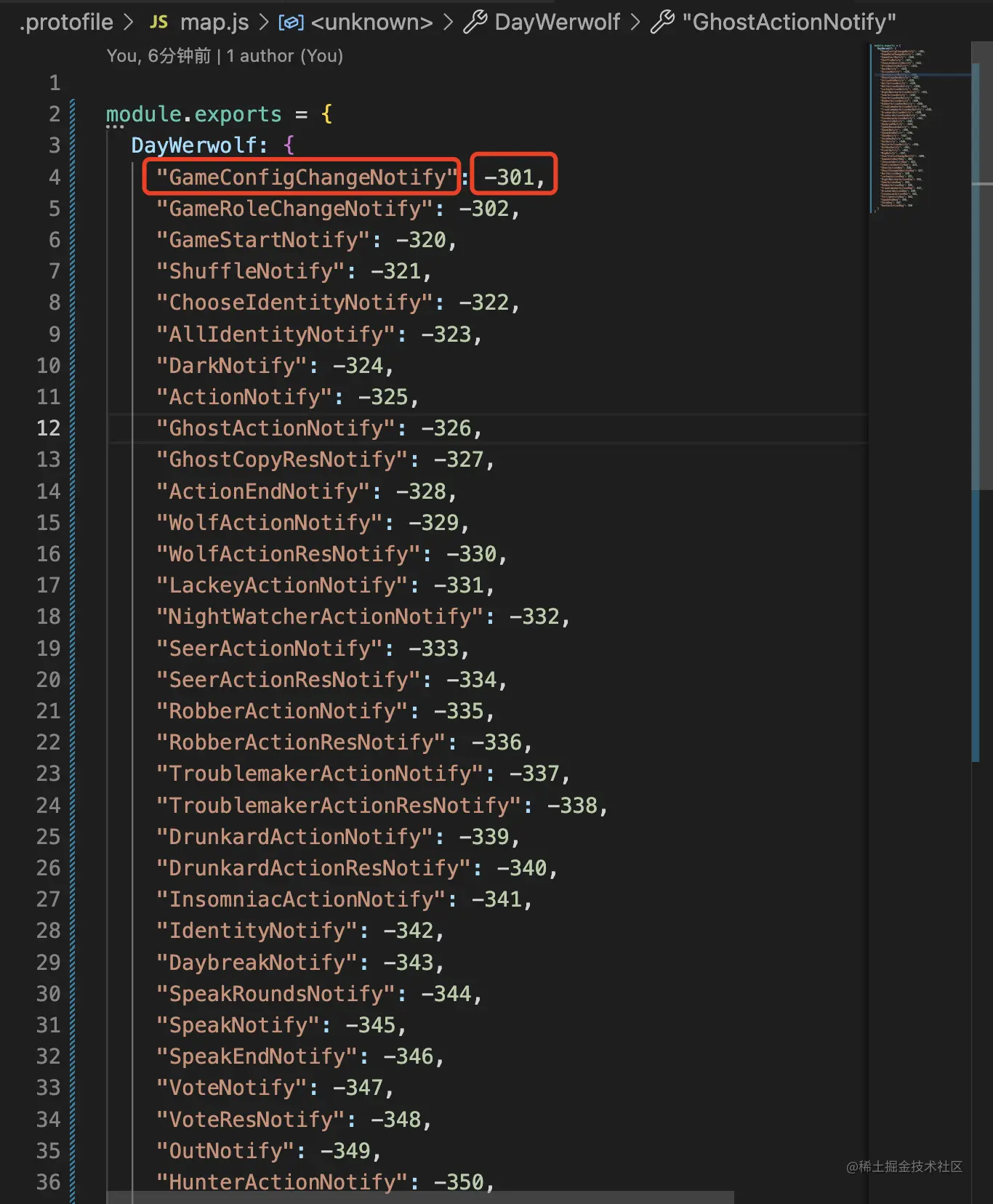Click the "SpeakNotify" key on line 31
Viewport: 993px width, 1204px height.
pyautogui.click(x=238, y=1025)
